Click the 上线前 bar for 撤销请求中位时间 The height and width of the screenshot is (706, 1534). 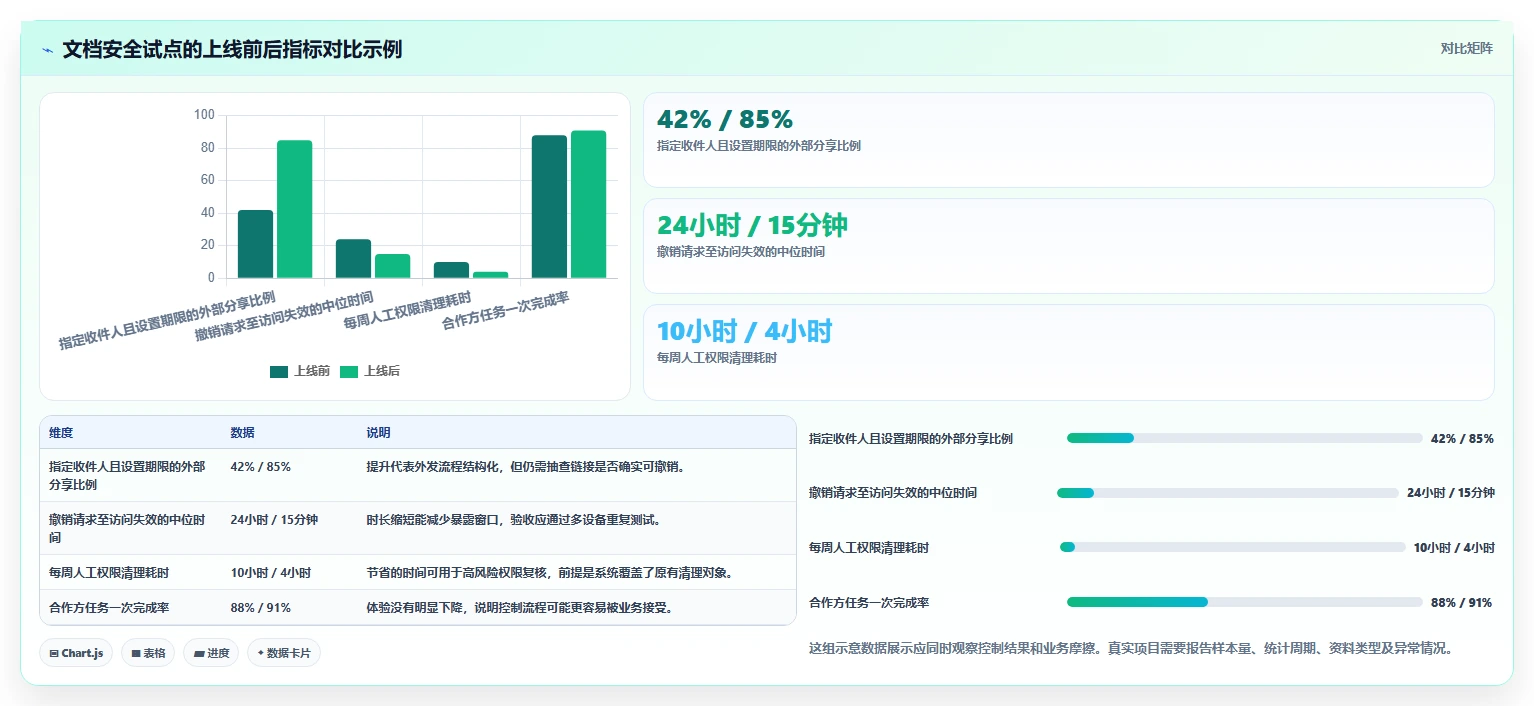353,259
